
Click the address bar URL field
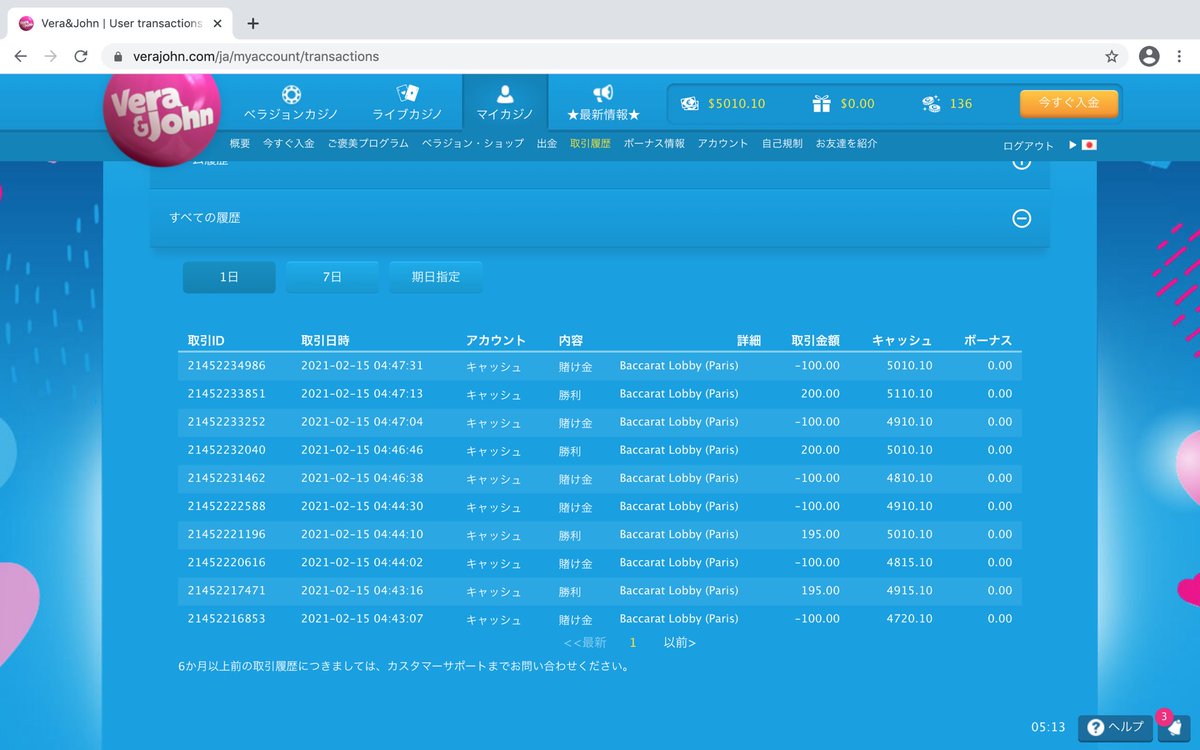click(x=615, y=56)
